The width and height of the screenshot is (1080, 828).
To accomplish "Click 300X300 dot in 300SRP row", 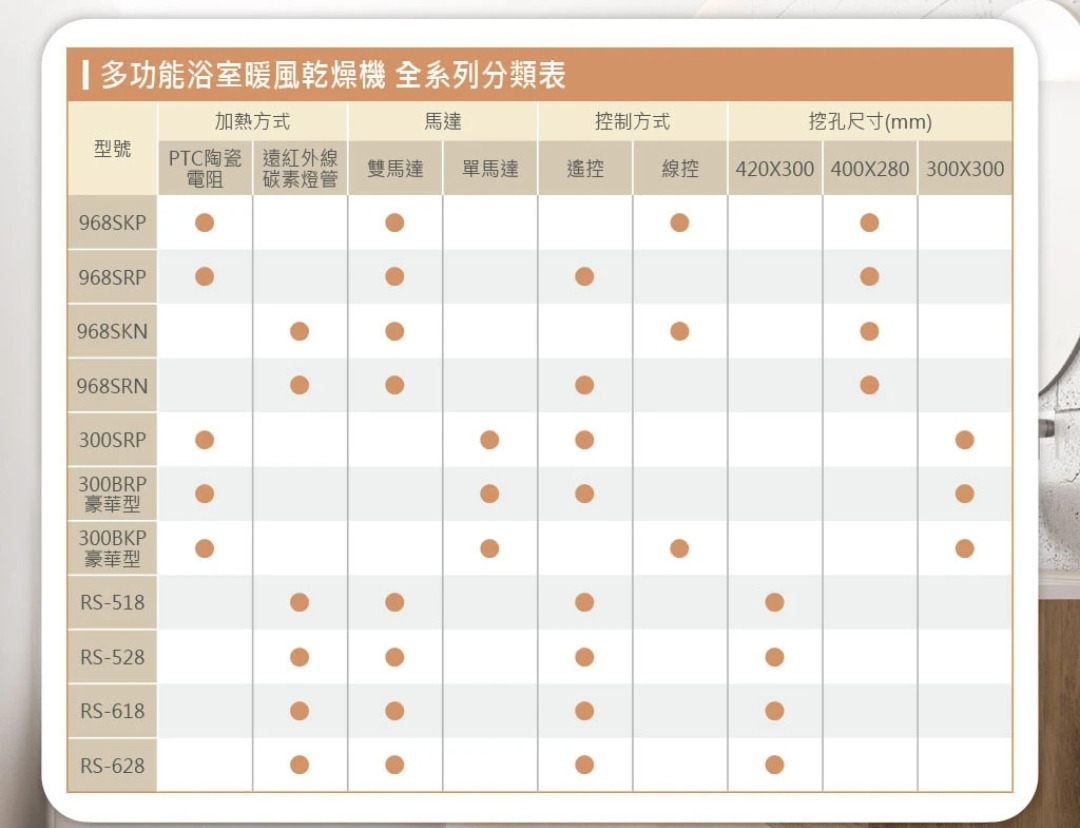I will tap(964, 440).
